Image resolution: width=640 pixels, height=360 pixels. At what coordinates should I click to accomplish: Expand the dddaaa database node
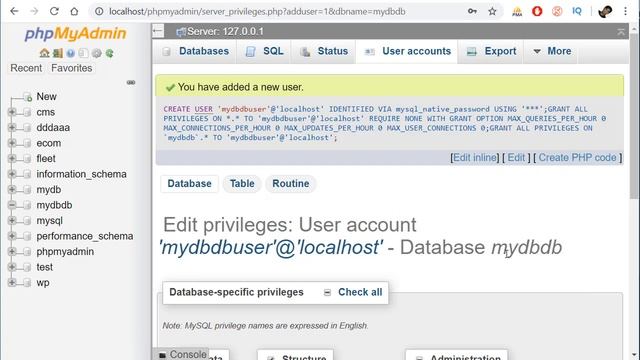click(x=12, y=127)
